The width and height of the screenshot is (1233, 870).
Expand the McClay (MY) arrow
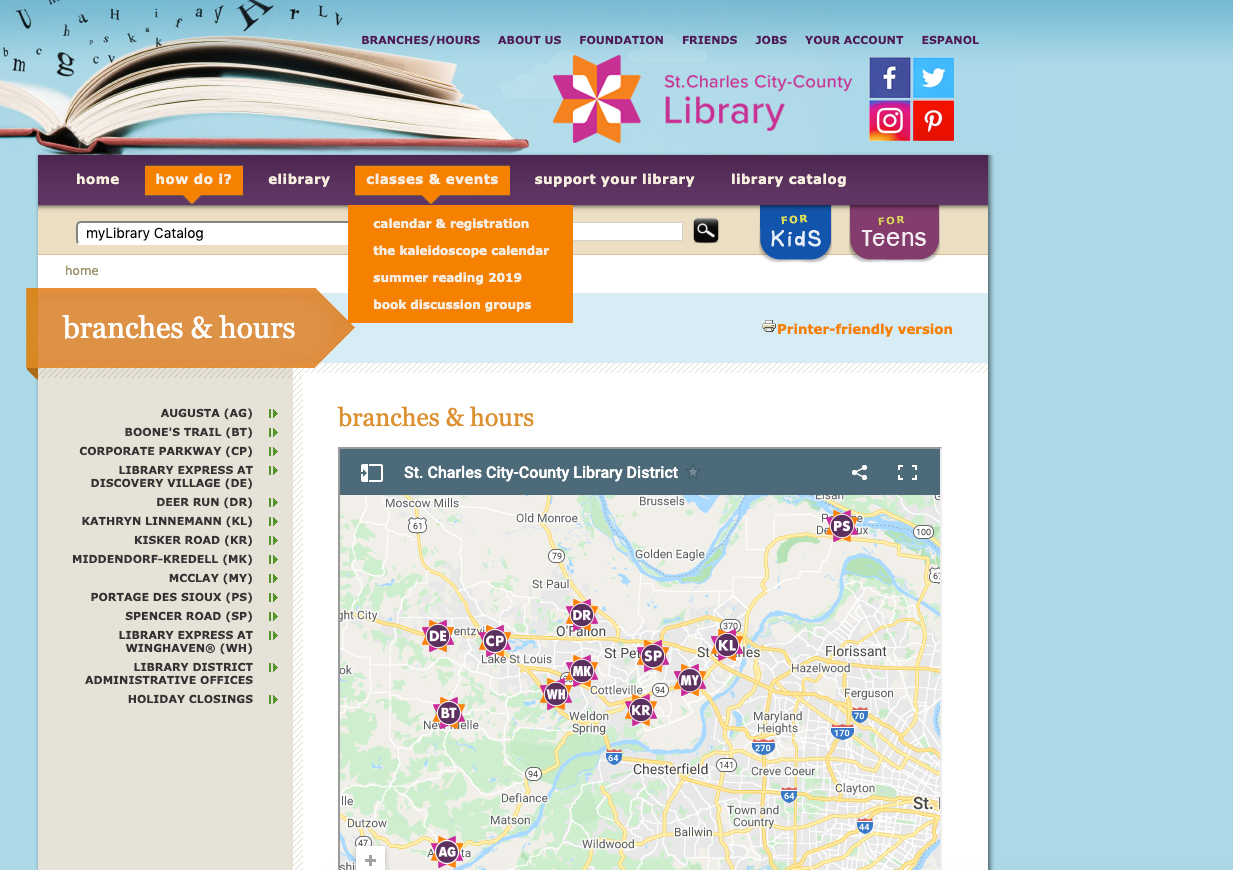tap(273, 578)
